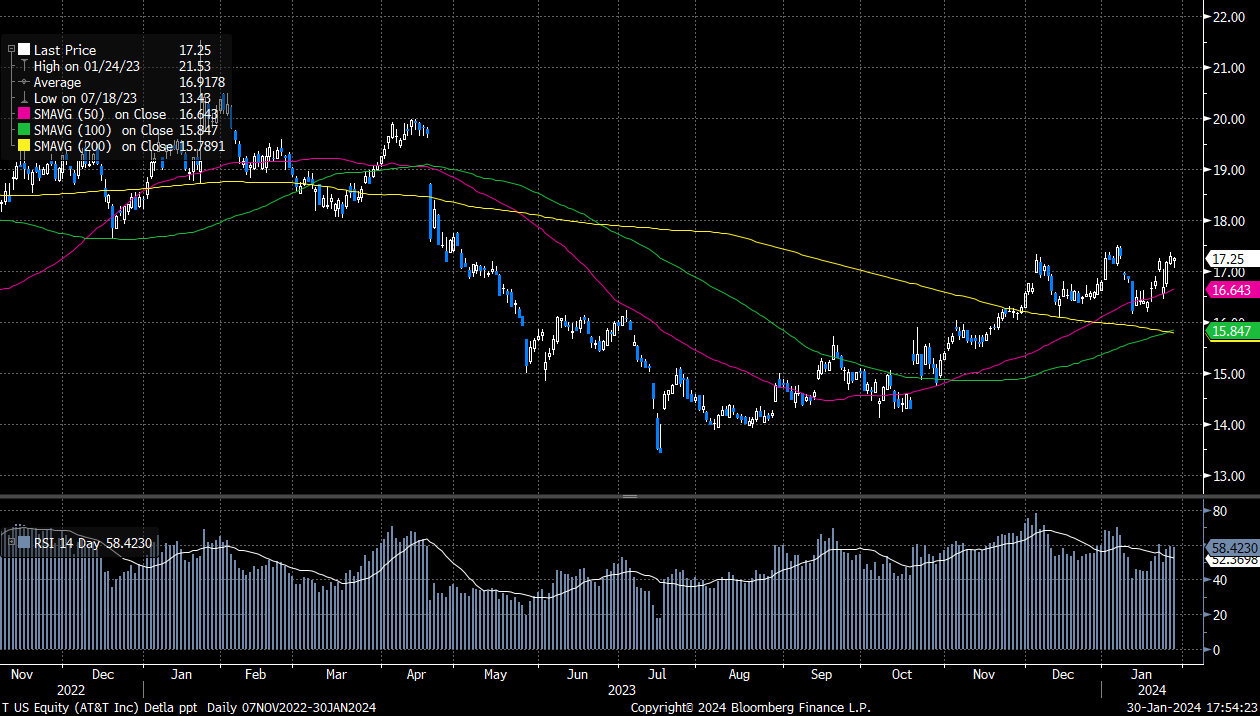Collapse the Last Price legend tree
This screenshot has width=1260, height=716.
11,49
